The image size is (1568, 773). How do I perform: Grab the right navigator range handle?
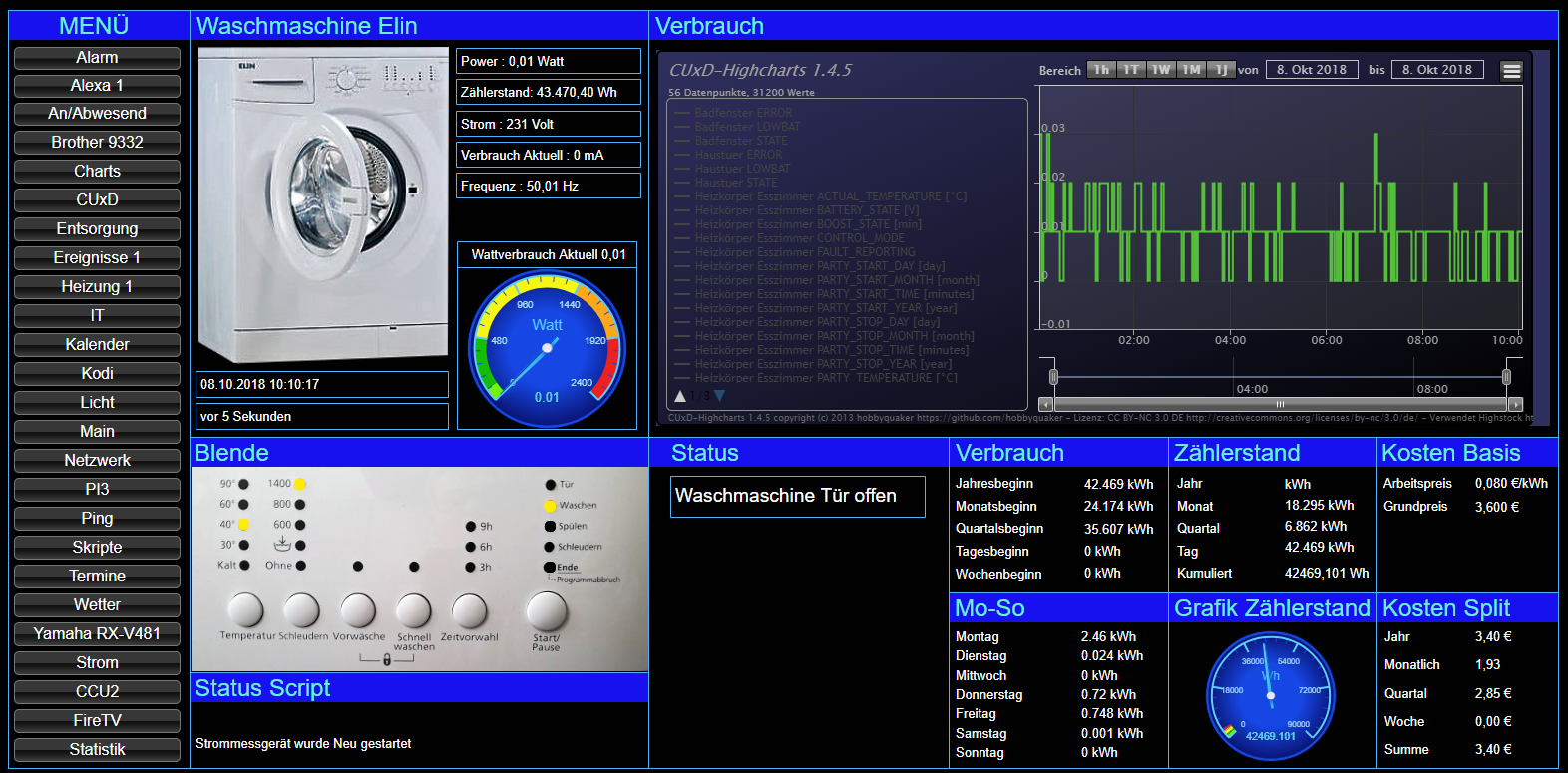pos(1506,377)
